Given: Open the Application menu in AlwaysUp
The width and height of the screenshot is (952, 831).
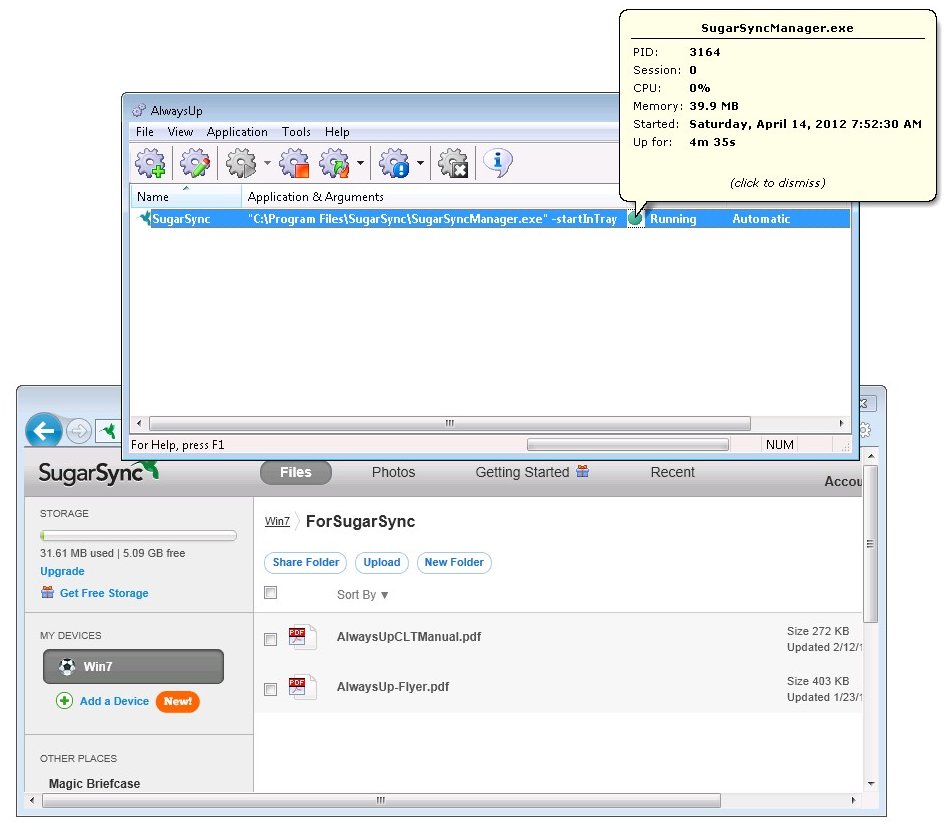Looking at the screenshot, I should [x=237, y=132].
